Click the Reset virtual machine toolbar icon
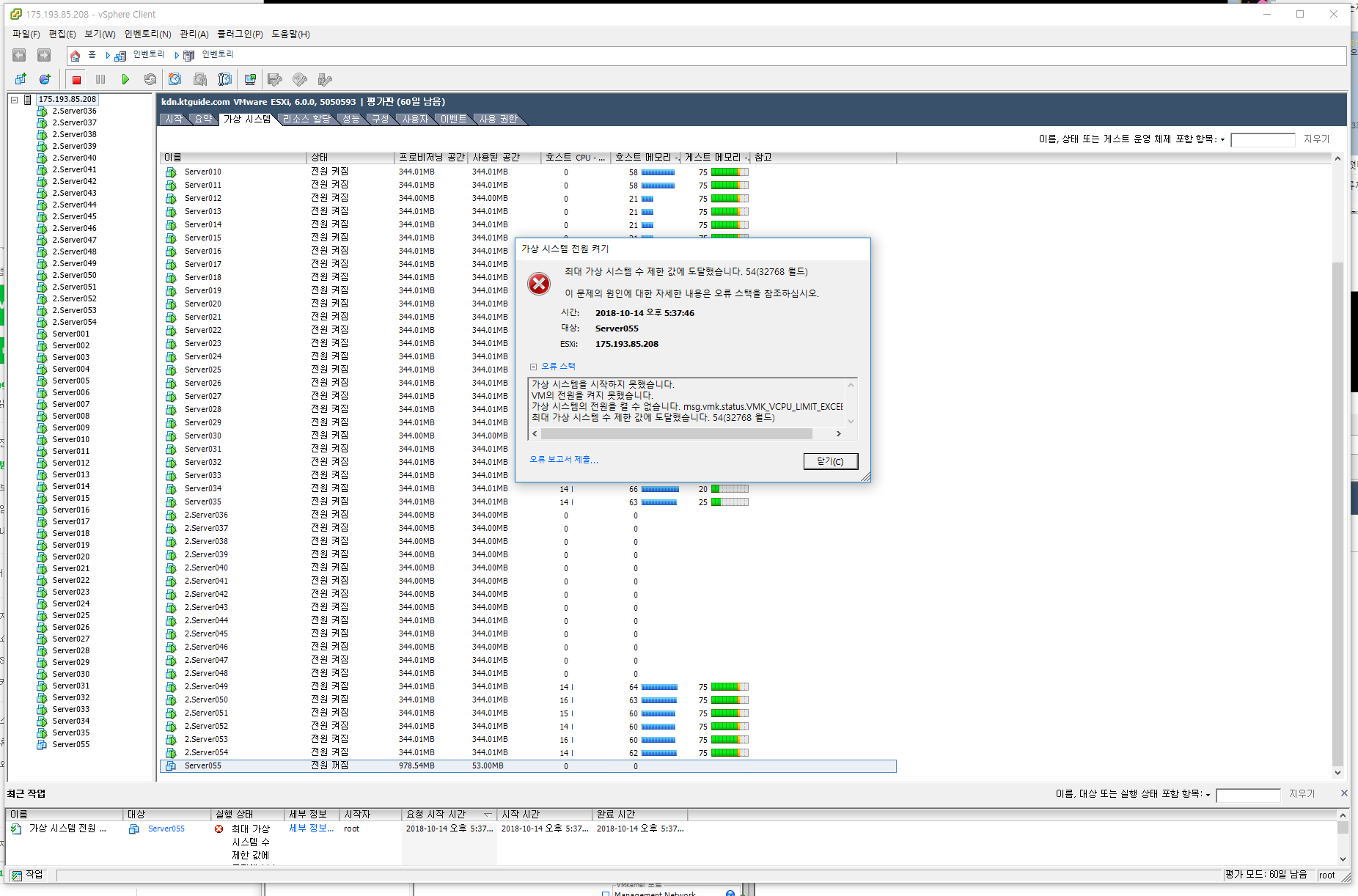The height and width of the screenshot is (896, 1358). (150, 79)
